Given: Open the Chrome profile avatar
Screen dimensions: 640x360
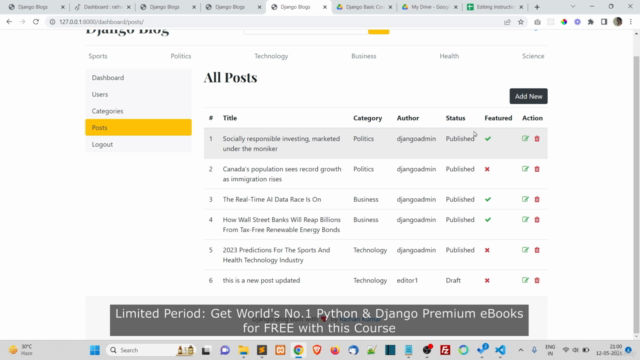Looking at the screenshot, I should coord(618,22).
